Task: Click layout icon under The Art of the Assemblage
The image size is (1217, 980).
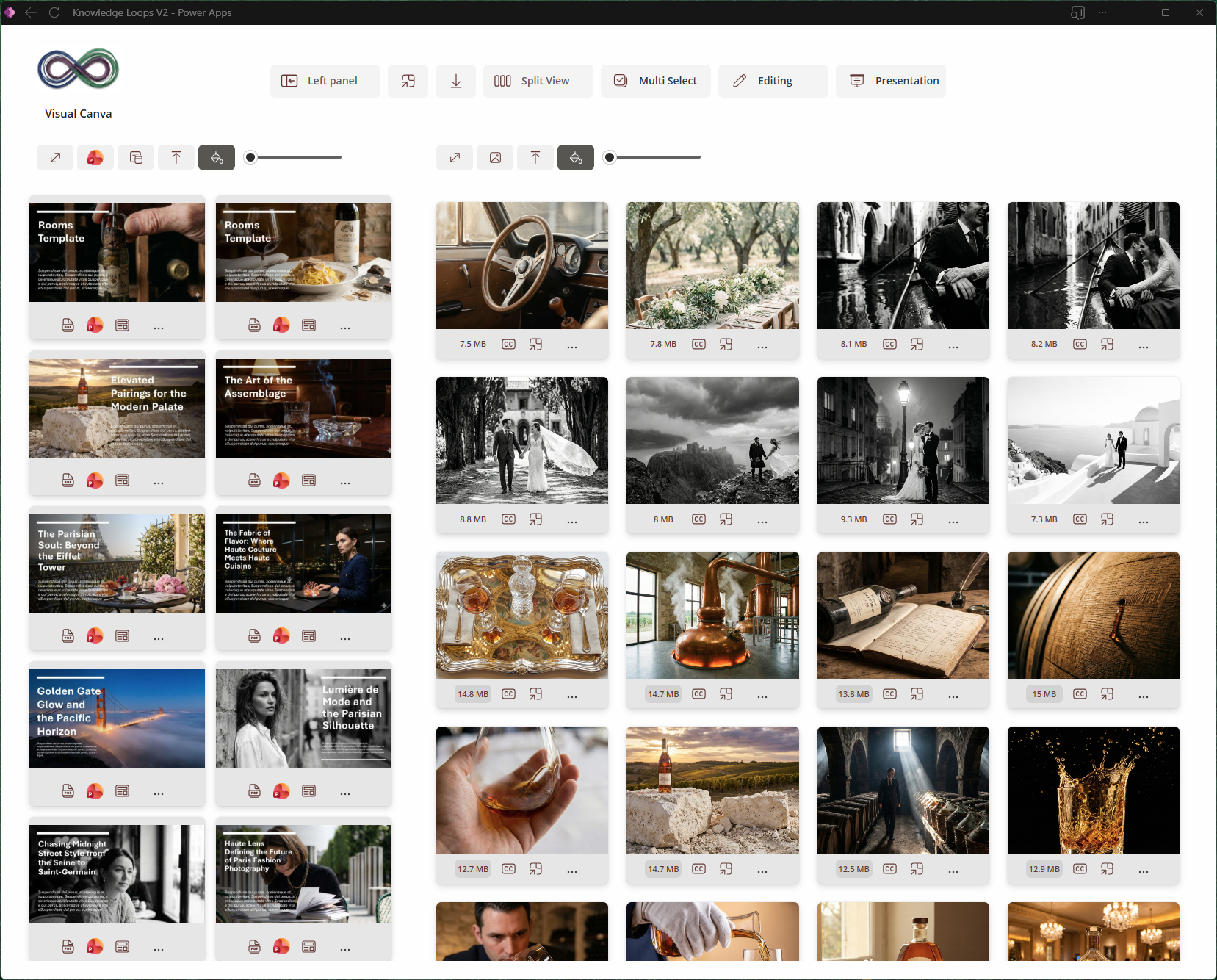Action: click(x=309, y=480)
